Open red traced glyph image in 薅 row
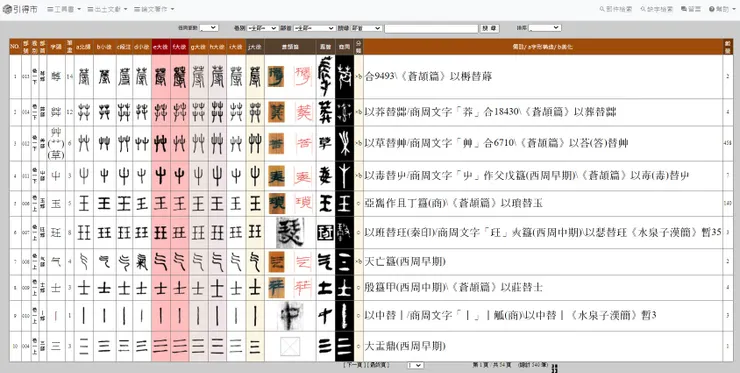740x373 pixels. coord(304,76)
